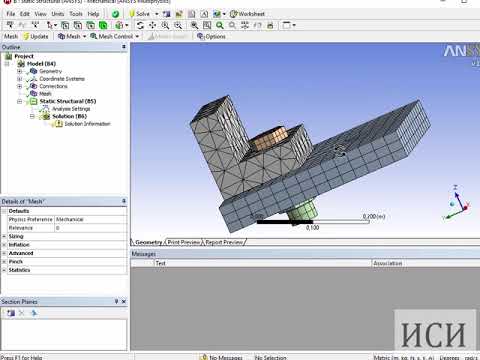
Task: Expand the Geometry tree node
Action: (20, 71)
